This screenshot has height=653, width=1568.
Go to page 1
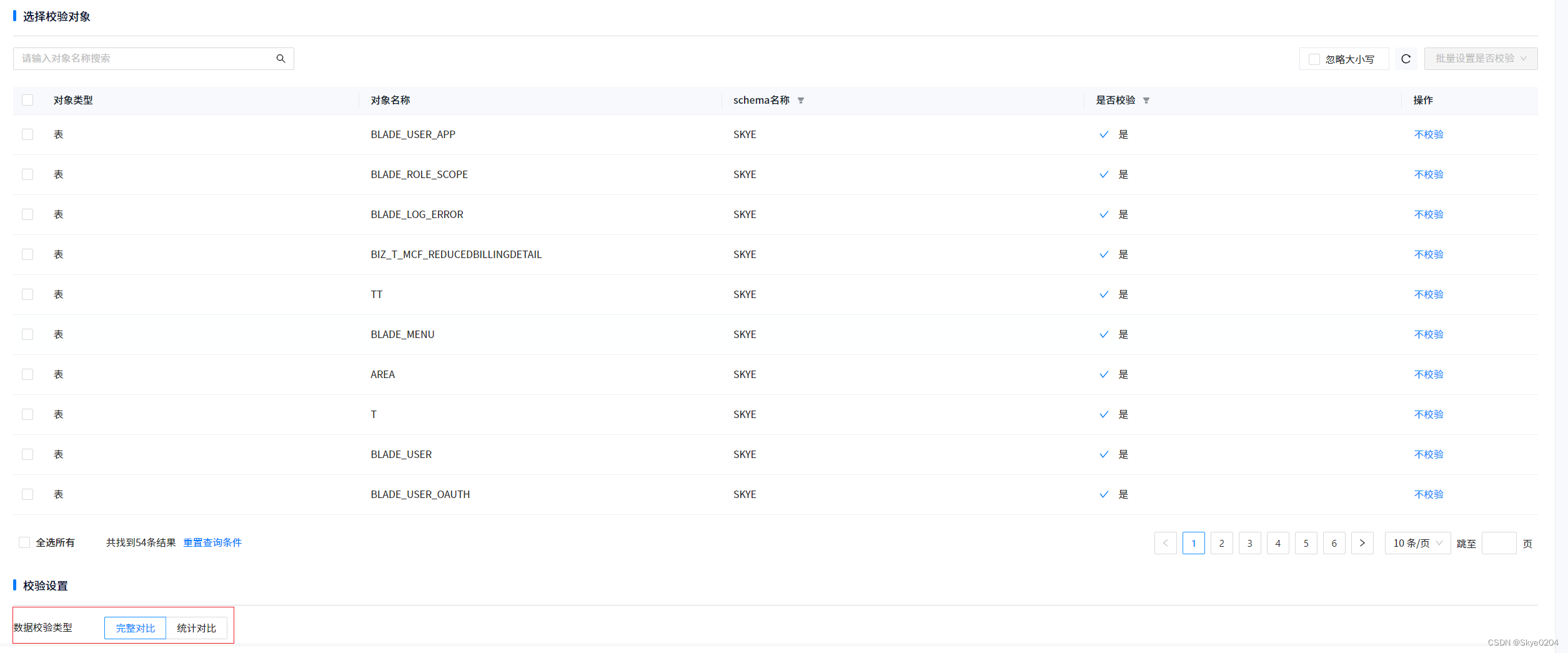[x=1193, y=543]
